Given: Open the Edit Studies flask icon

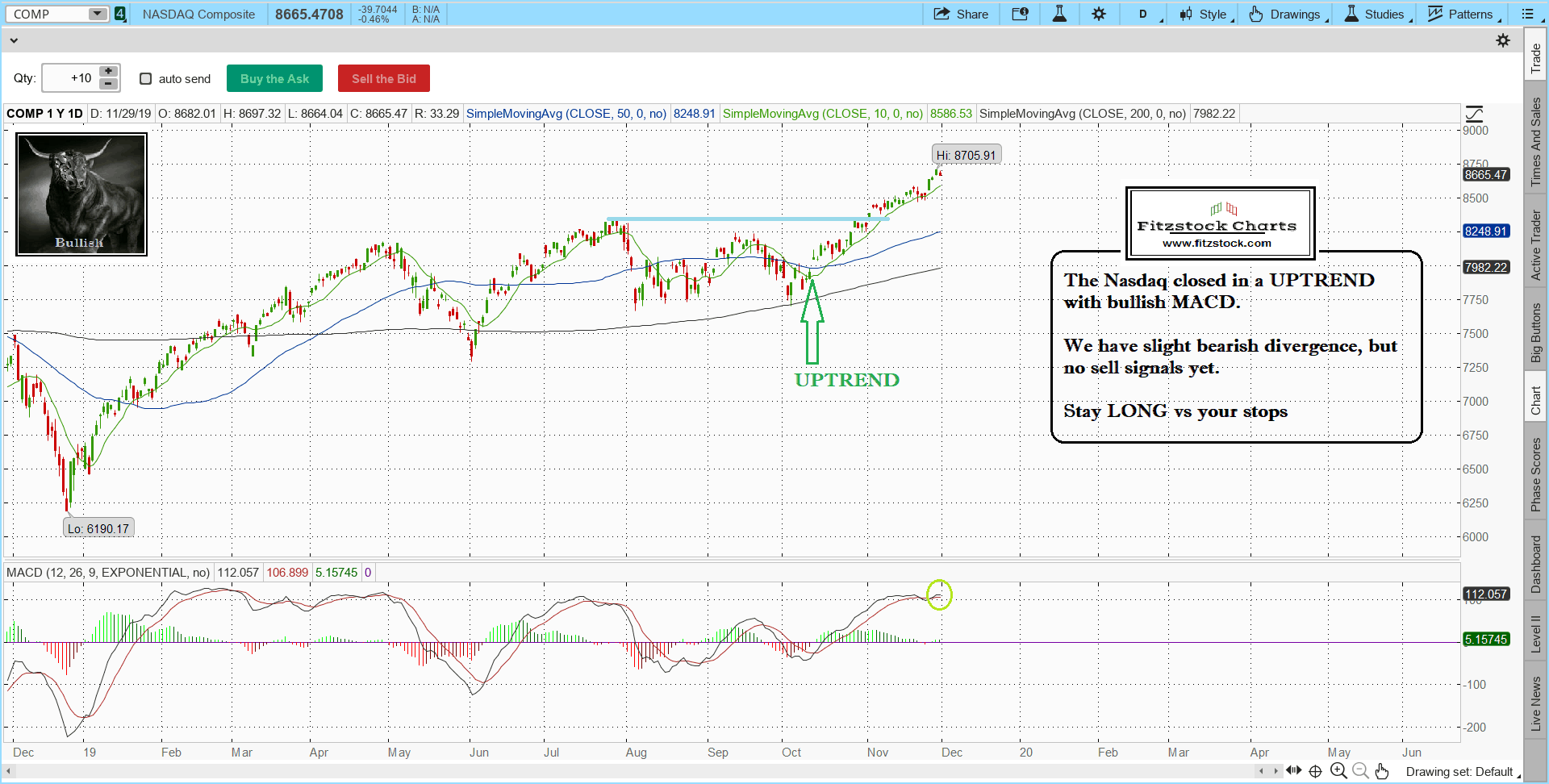Looking at the screenshot, I should tap(1059, 14).
